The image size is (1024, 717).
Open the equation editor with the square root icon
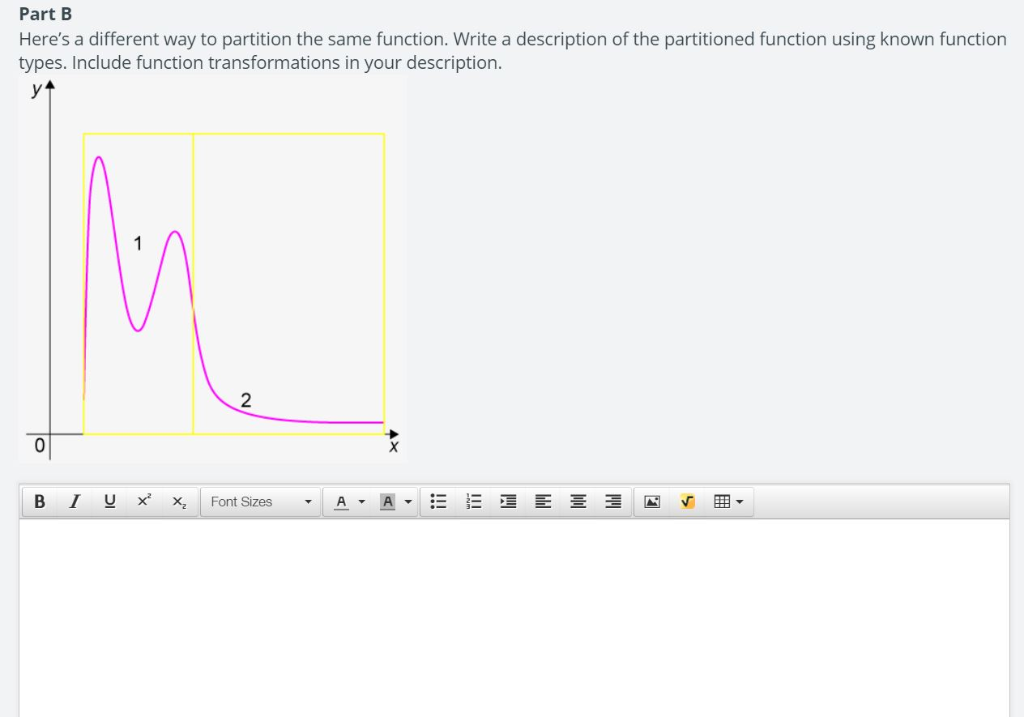pos(687,501)
